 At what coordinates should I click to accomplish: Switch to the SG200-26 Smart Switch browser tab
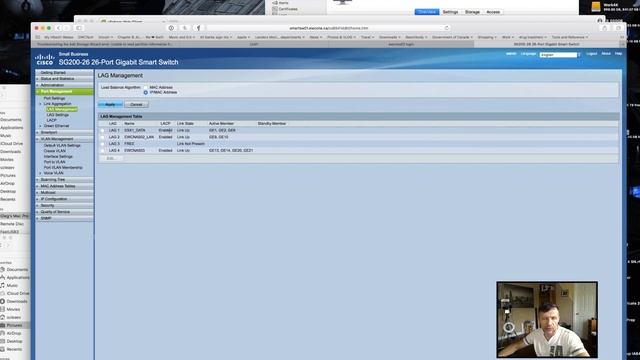point(546,44)
